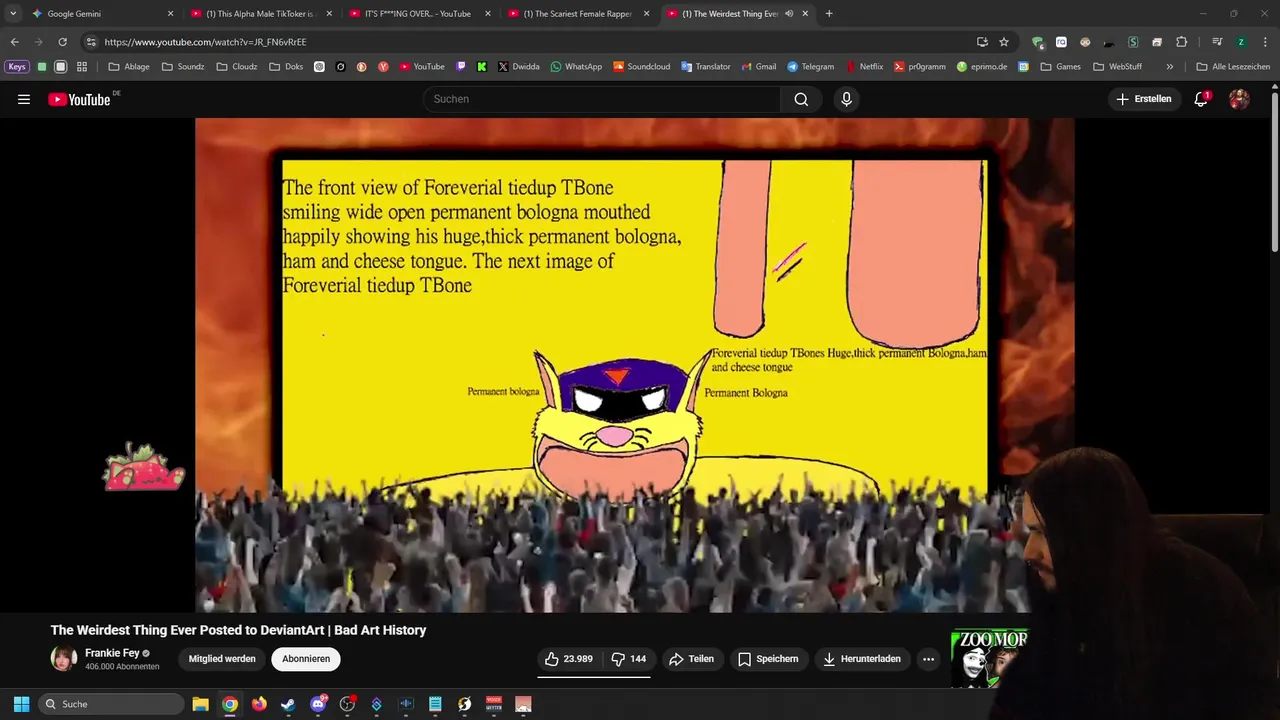Image resolution: width=1280 pixels, height=720 pixels.
Task: Open Chrome three-dot menu
Action: click(x=1265, y=42)
